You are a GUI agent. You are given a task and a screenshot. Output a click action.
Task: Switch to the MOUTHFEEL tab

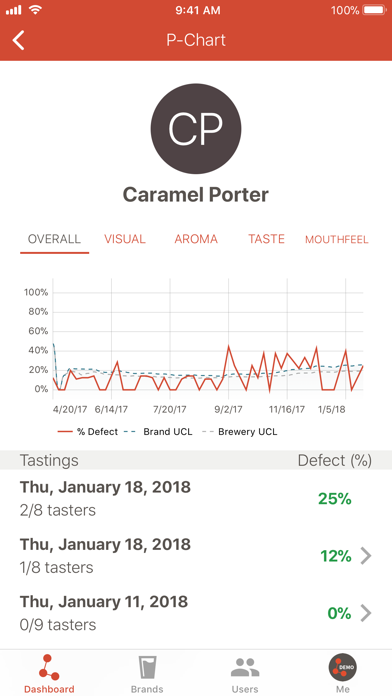[x=337, y=240]
